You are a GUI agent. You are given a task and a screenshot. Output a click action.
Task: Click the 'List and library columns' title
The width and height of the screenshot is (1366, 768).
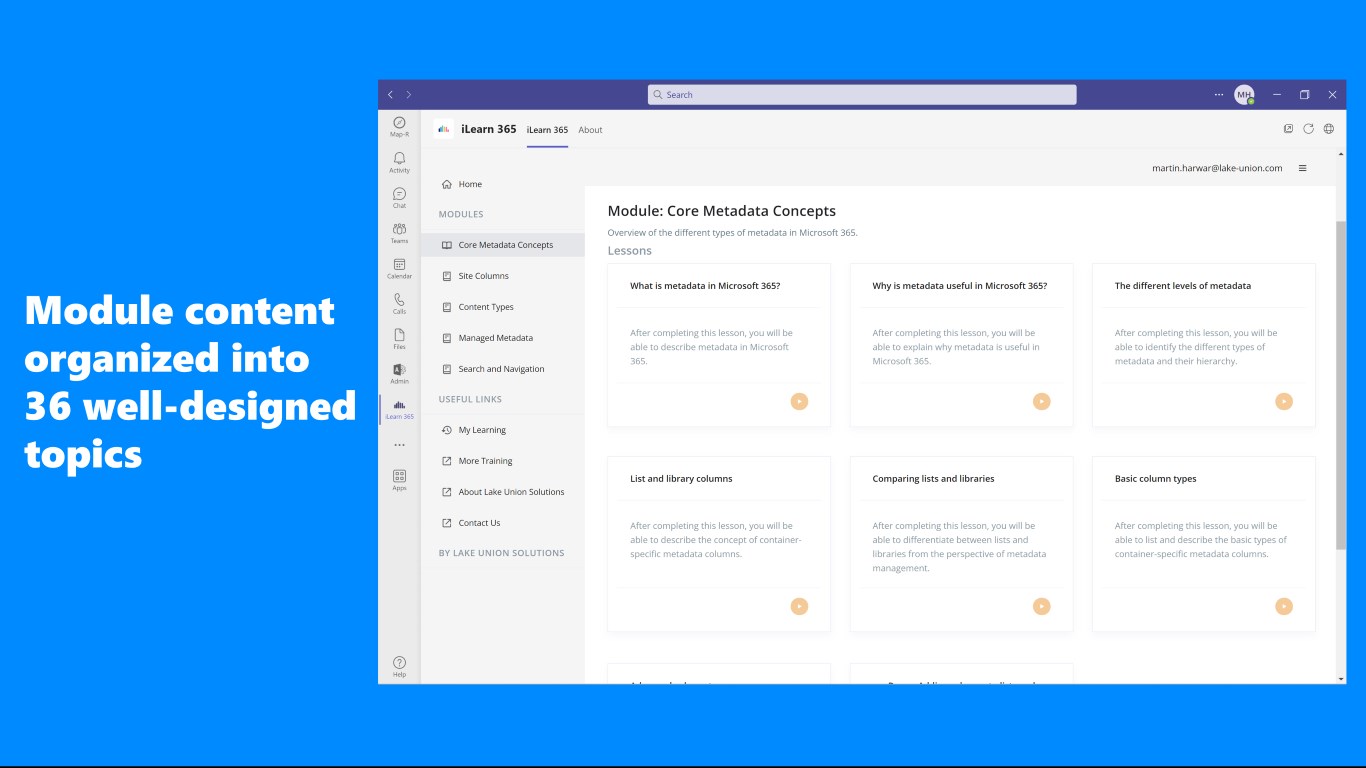click(681, 479)
